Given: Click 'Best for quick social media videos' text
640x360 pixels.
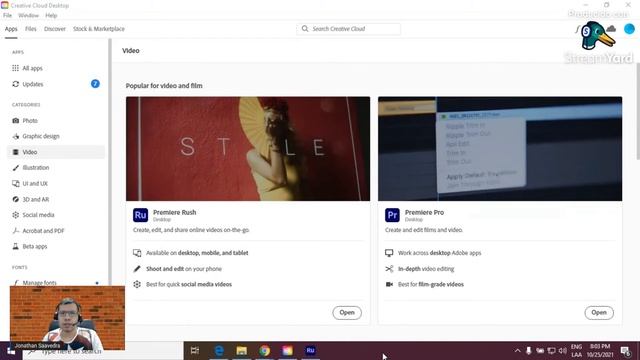Looking at the screenshot, I should (x=189, y=284).
